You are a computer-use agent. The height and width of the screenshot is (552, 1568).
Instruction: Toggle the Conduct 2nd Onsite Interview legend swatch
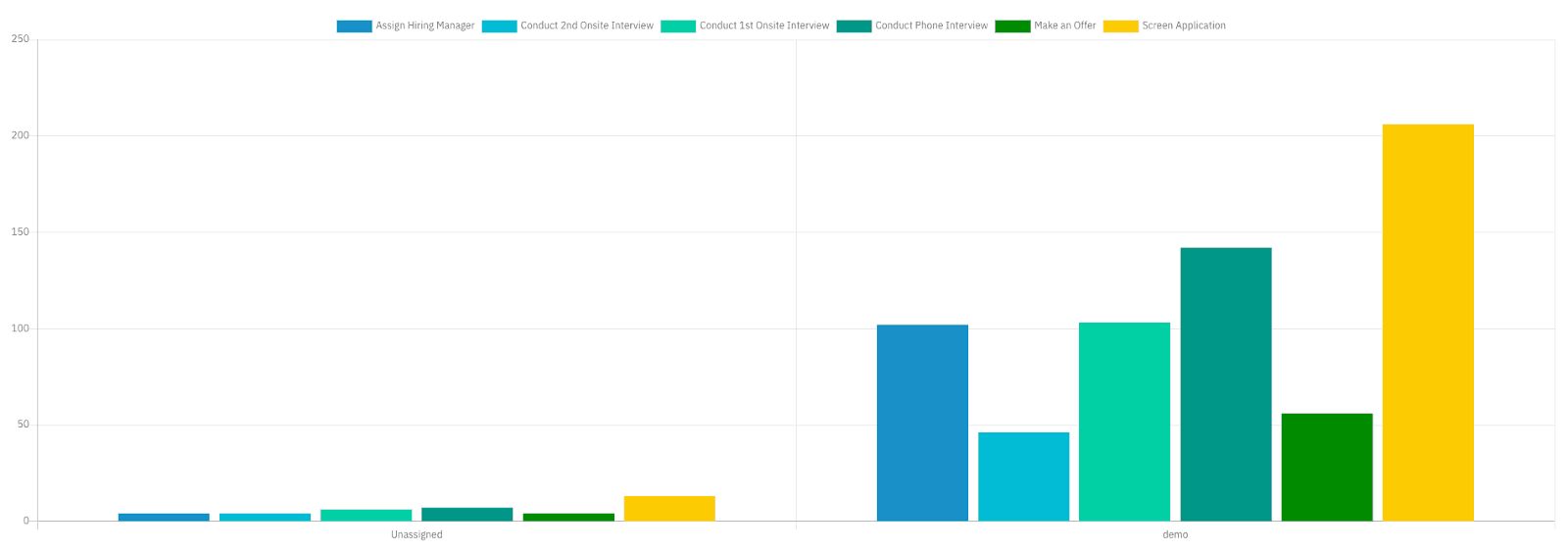pos(499,26)
